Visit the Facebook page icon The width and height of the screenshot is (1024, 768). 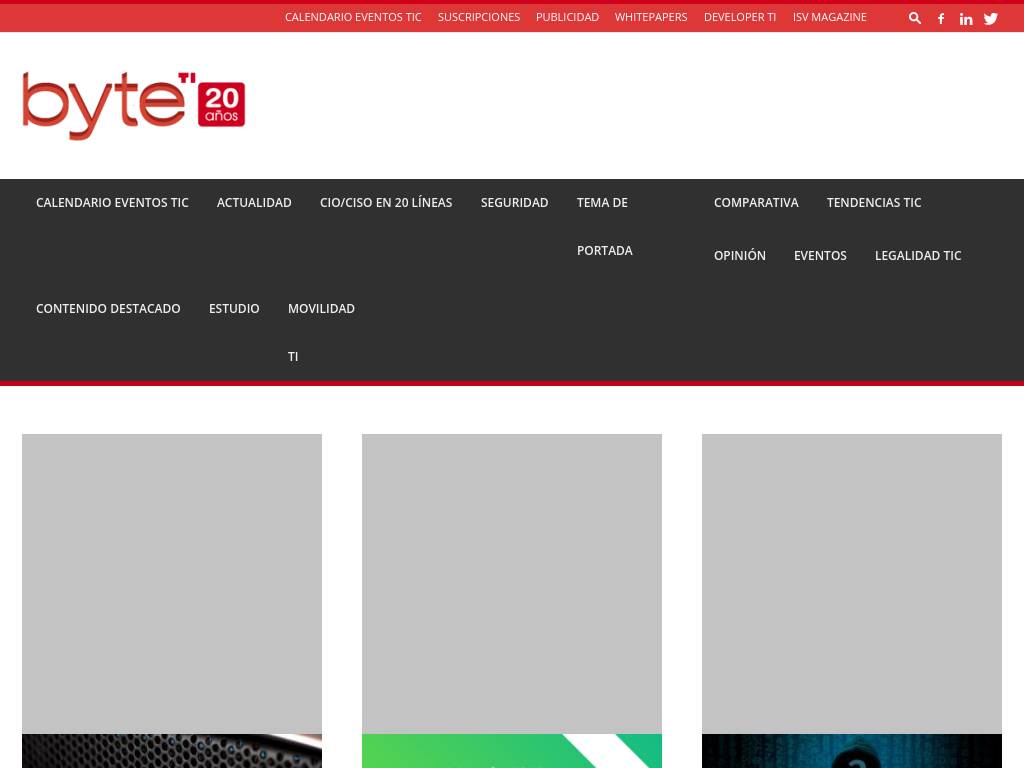(x=941, y=18)
